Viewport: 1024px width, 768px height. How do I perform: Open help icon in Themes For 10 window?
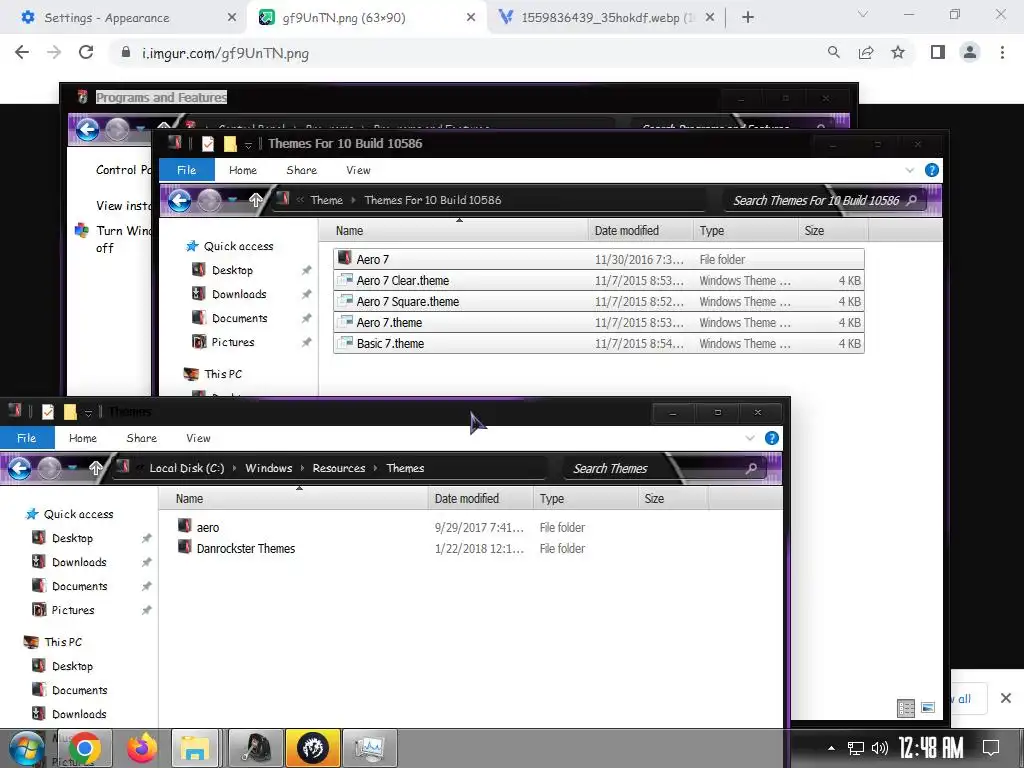pyautogui.click(x=932, y=170)
